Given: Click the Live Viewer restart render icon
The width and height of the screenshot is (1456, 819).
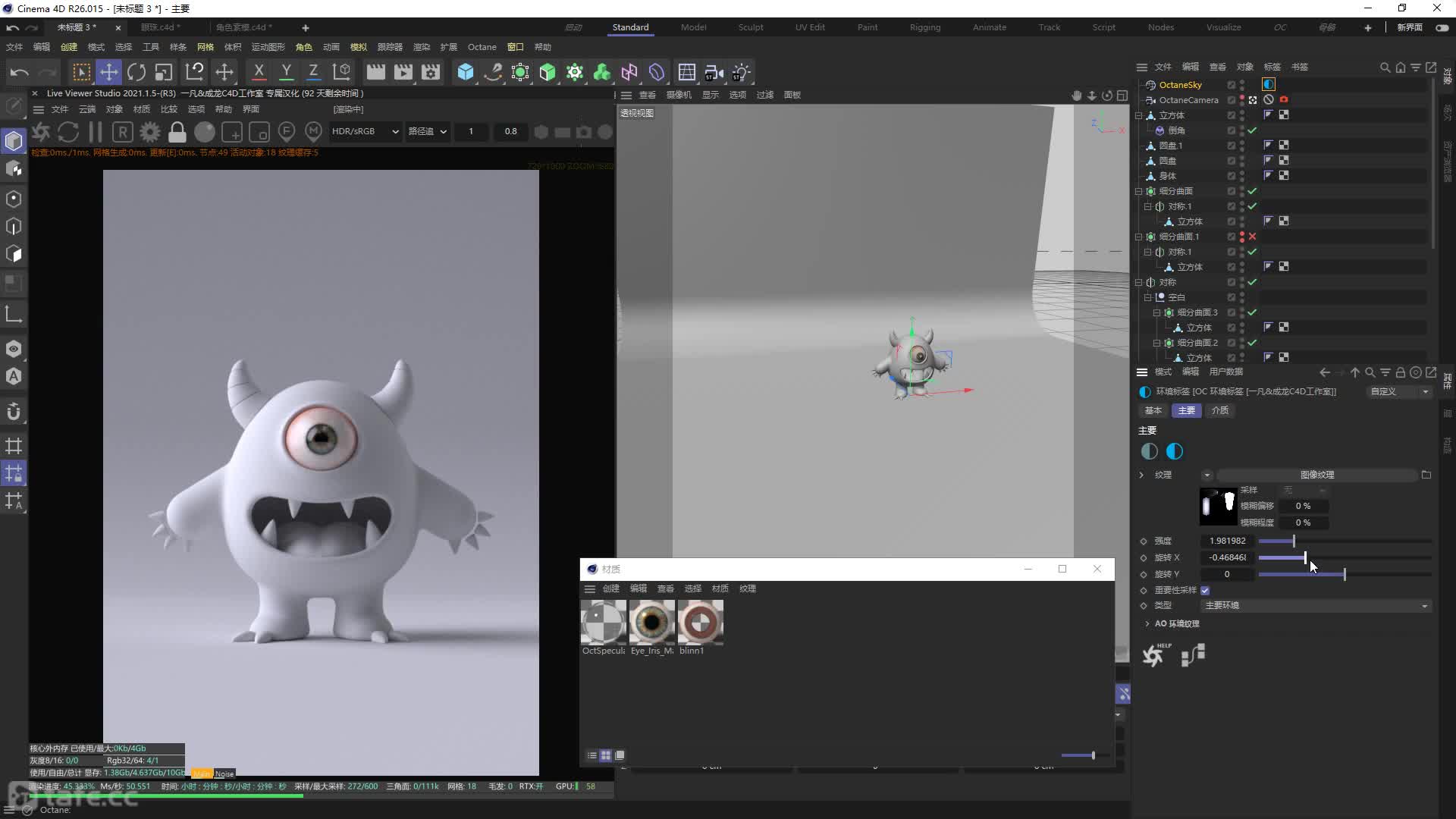Looking at the screenshot, I should (68, 132).
